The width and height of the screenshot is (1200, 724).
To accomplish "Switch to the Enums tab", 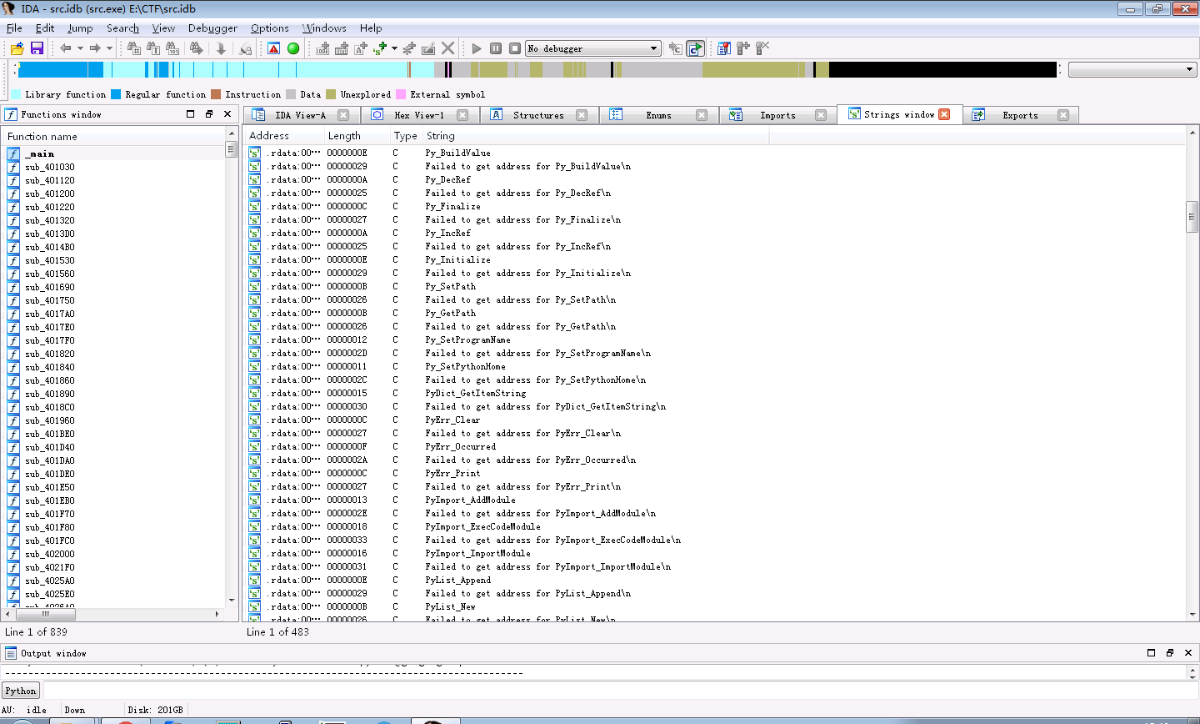I will pos(658,115).
